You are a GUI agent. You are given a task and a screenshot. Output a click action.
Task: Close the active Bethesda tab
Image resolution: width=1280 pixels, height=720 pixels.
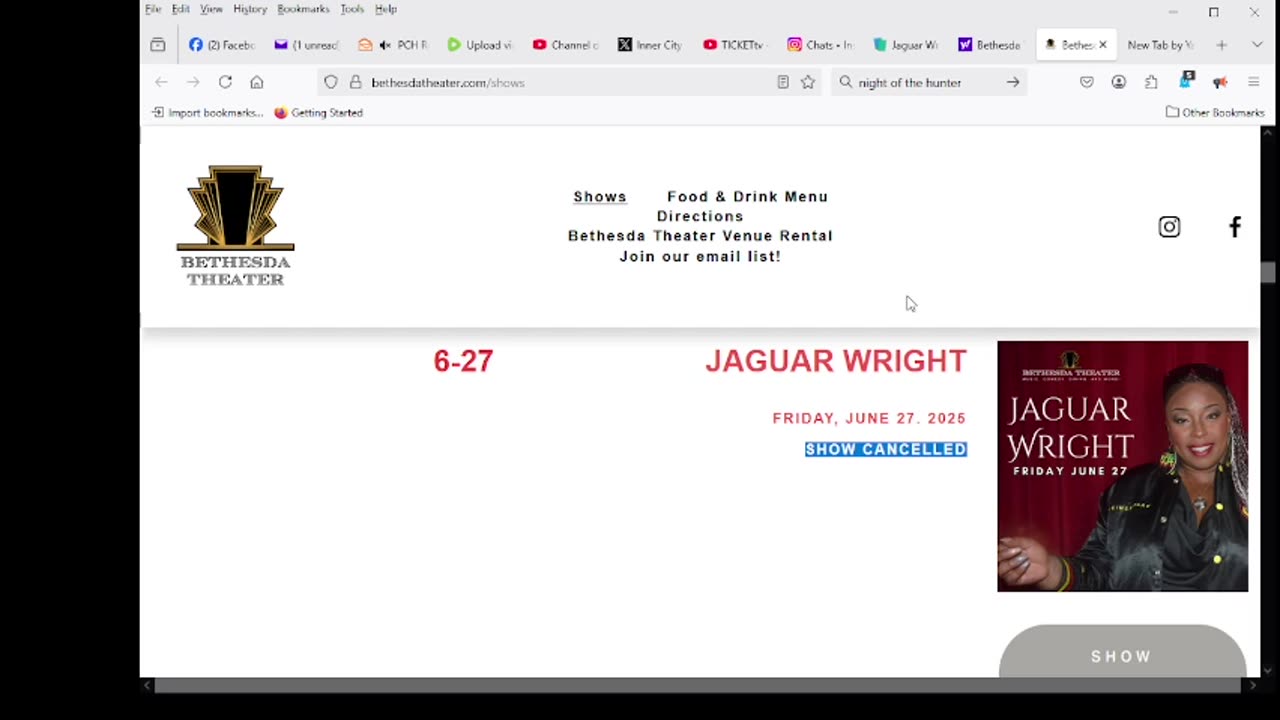point(1103,45)
